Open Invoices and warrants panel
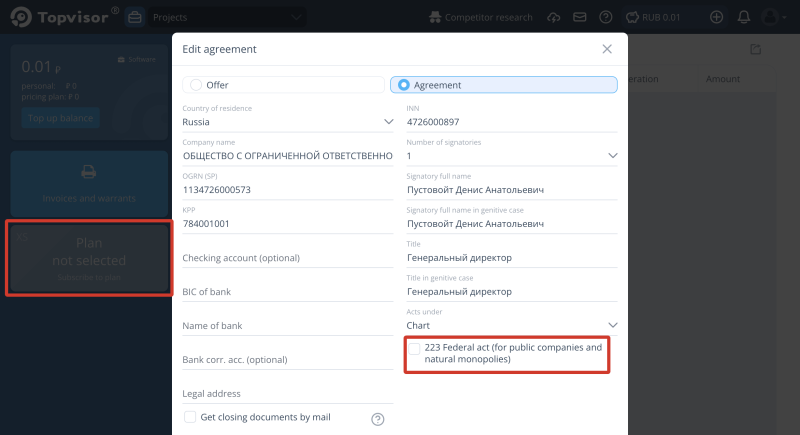The image size is (800, 435). coord(89,184)
